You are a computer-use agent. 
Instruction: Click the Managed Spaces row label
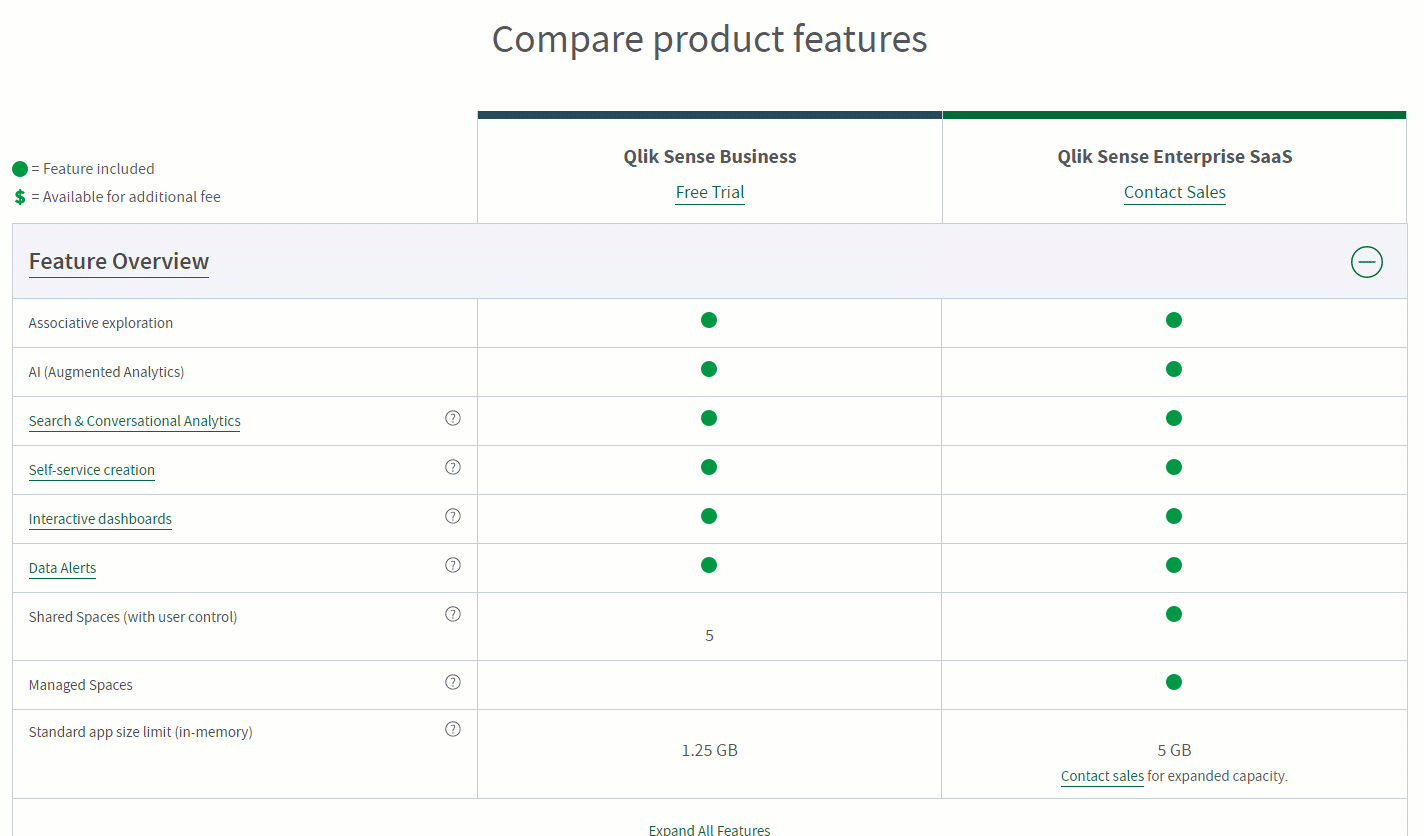tap(81, 685)
